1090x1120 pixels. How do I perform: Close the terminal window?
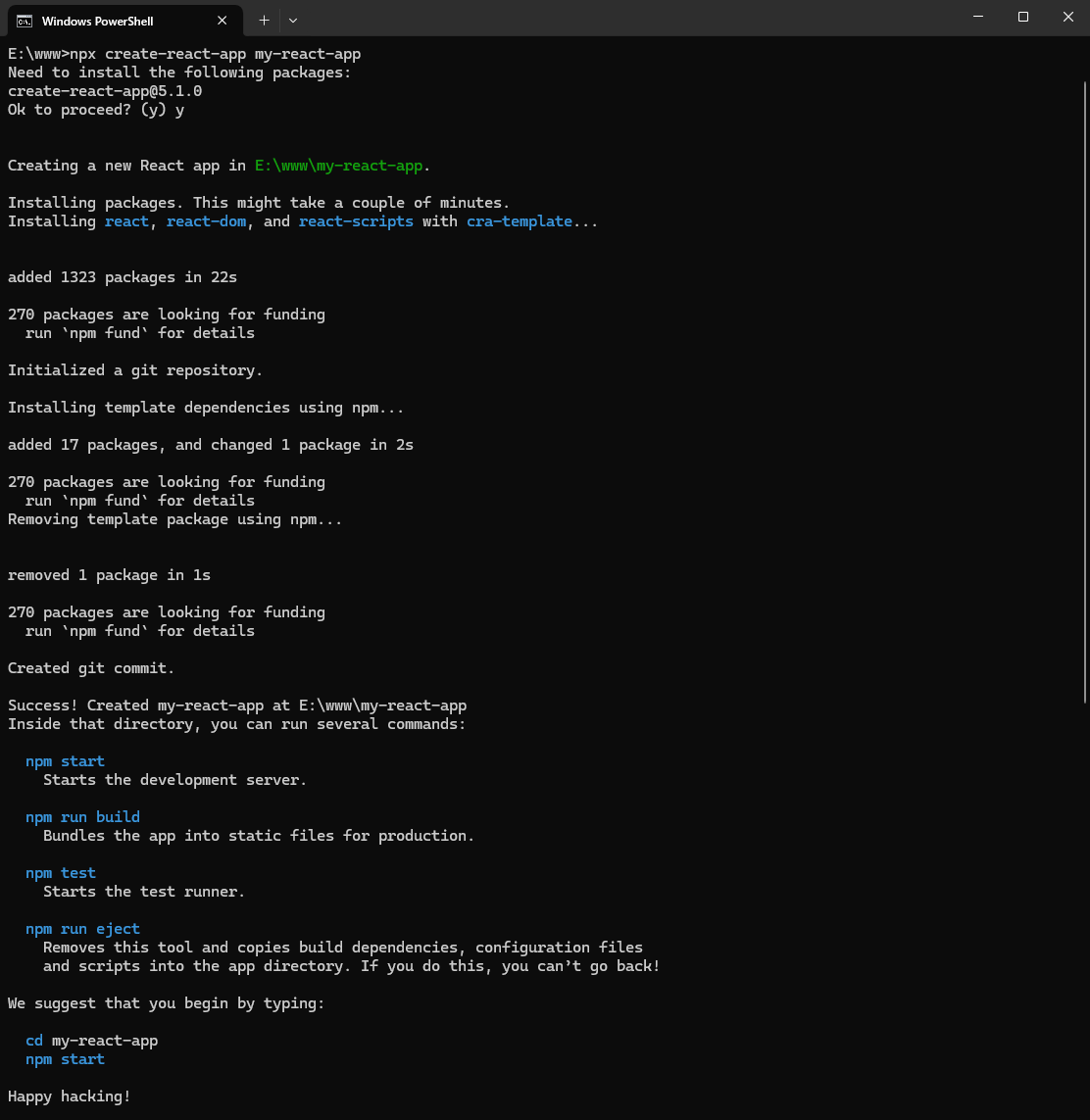1067,17
